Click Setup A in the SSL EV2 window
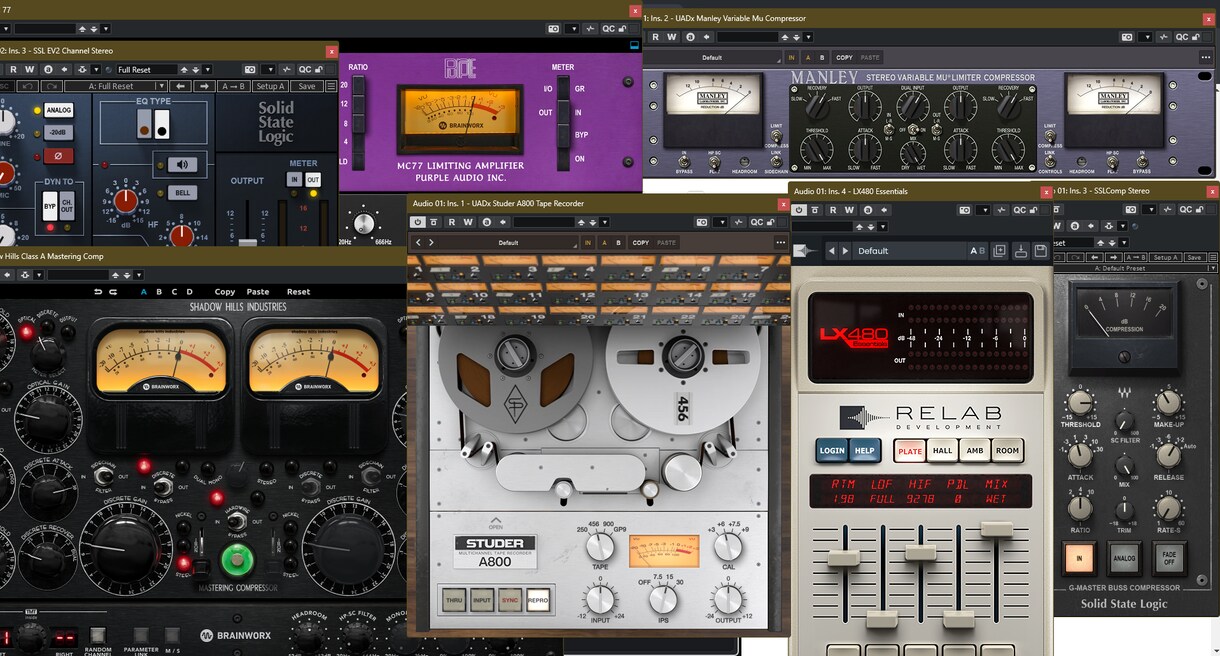Screen dimensions: 1220x656 pos(271,86)
